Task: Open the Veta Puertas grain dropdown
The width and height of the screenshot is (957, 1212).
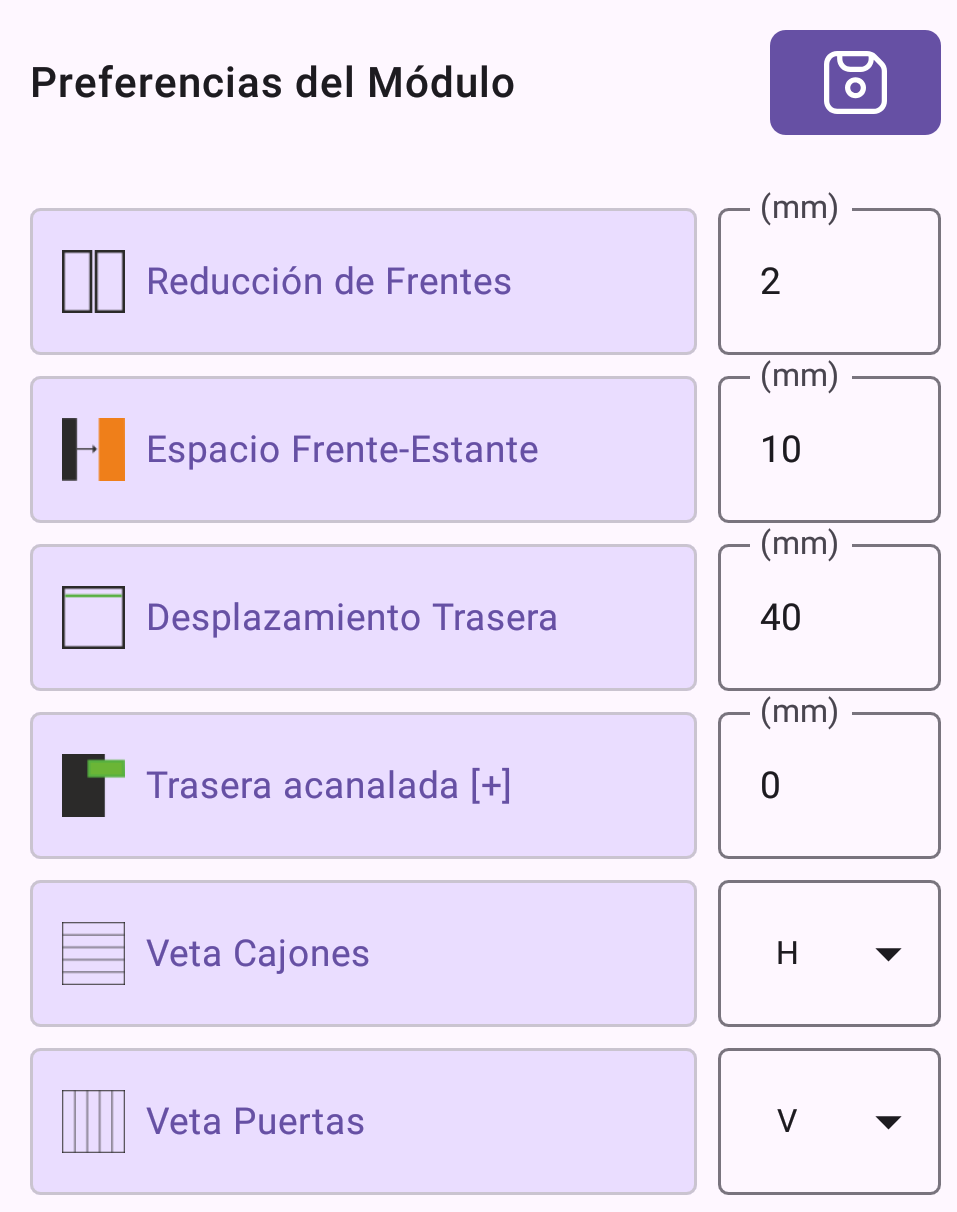Action: pyautogui.click(x=829, y=1122)
